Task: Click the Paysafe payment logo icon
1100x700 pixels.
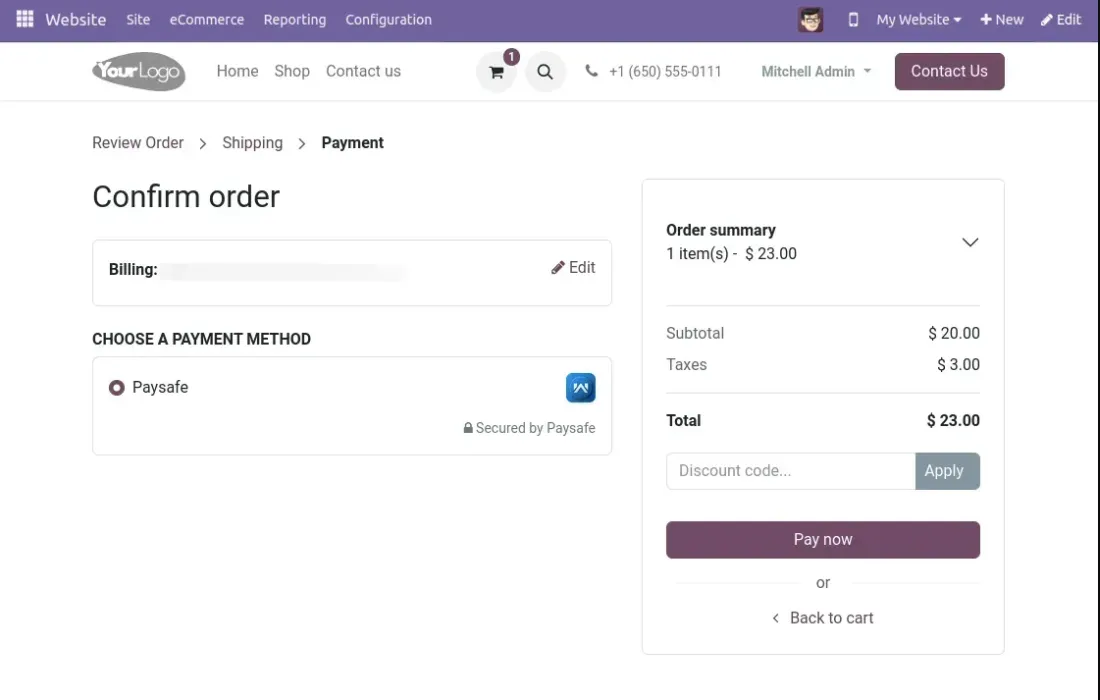Action: 580,388
